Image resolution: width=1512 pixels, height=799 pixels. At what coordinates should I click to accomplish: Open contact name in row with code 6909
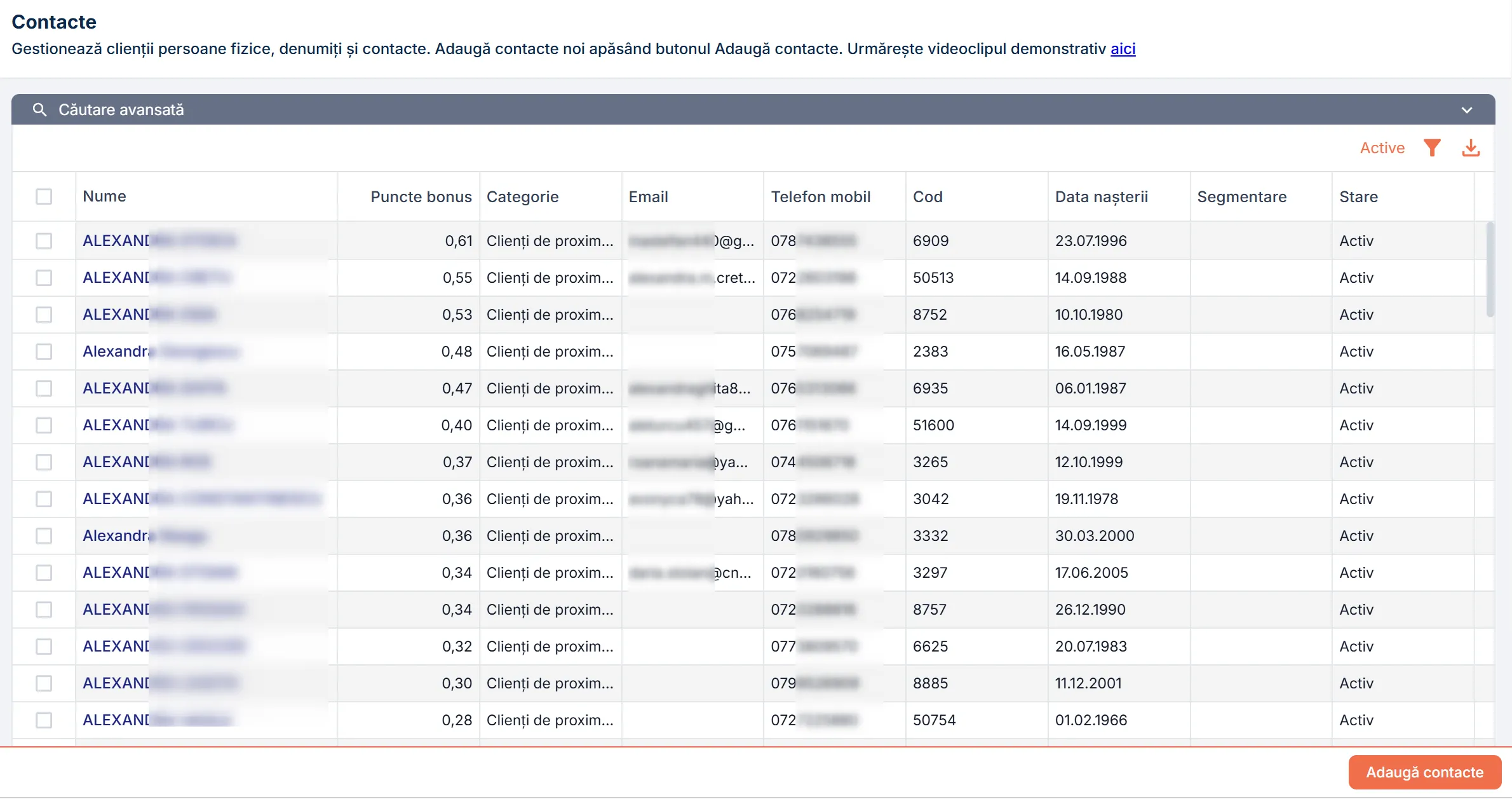(159, 241)
